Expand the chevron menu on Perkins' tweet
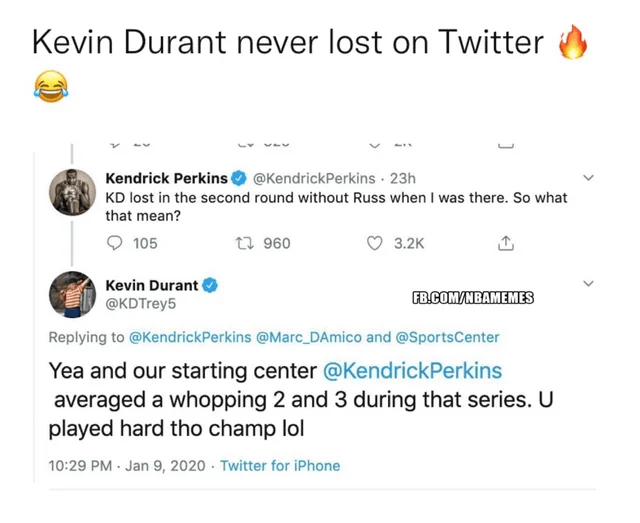640x523 pixels. point(588,179)
